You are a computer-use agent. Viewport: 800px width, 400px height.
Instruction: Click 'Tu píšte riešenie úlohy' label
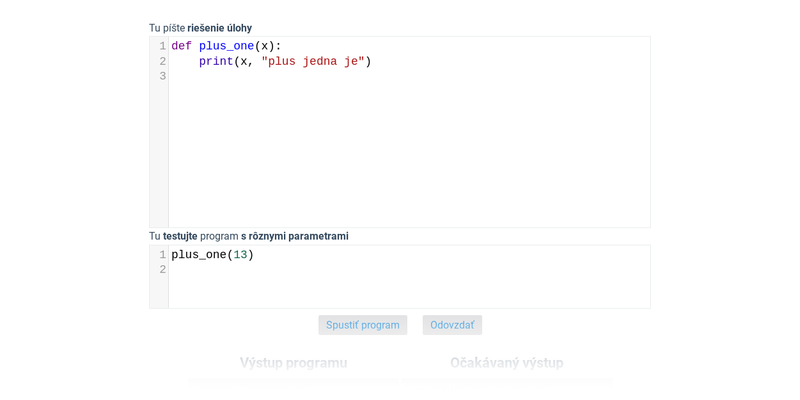[200, 28]
